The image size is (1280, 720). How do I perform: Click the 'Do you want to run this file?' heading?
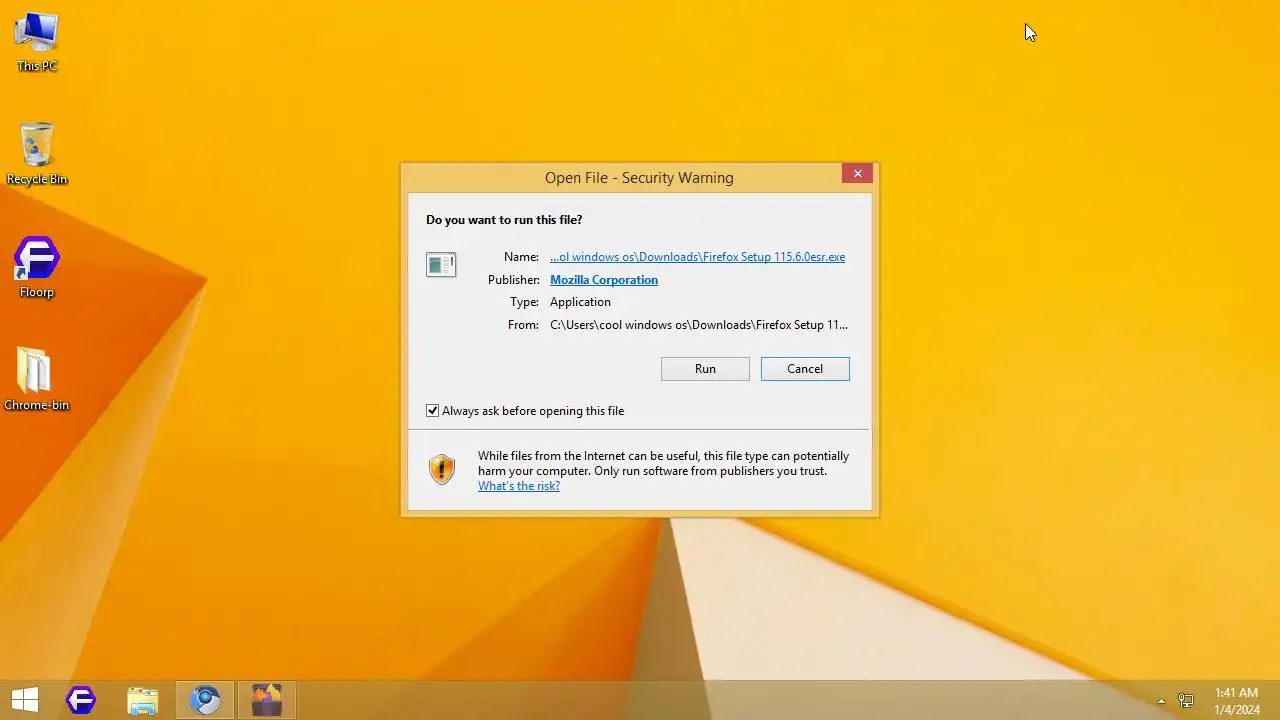click(504, 220)
